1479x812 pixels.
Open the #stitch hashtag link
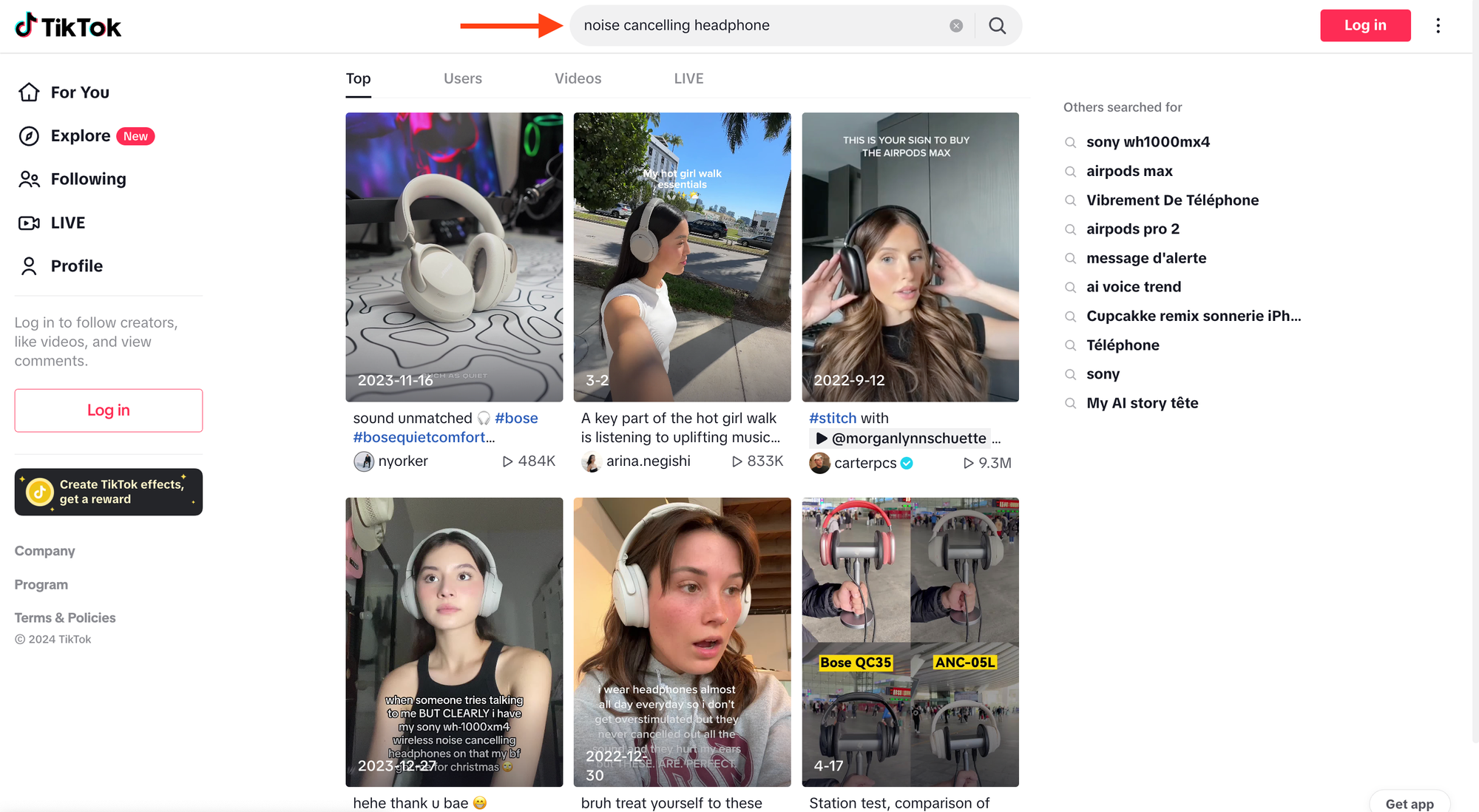pos(833,419)
